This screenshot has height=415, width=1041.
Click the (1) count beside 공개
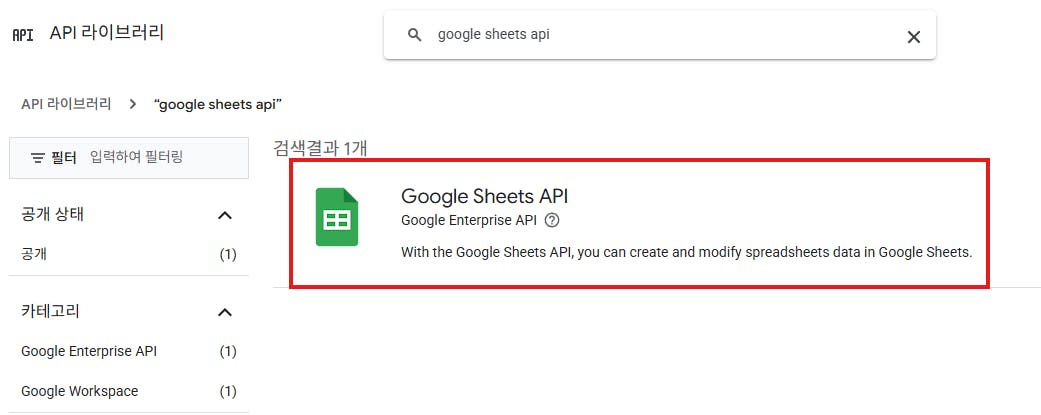(228, 254)
